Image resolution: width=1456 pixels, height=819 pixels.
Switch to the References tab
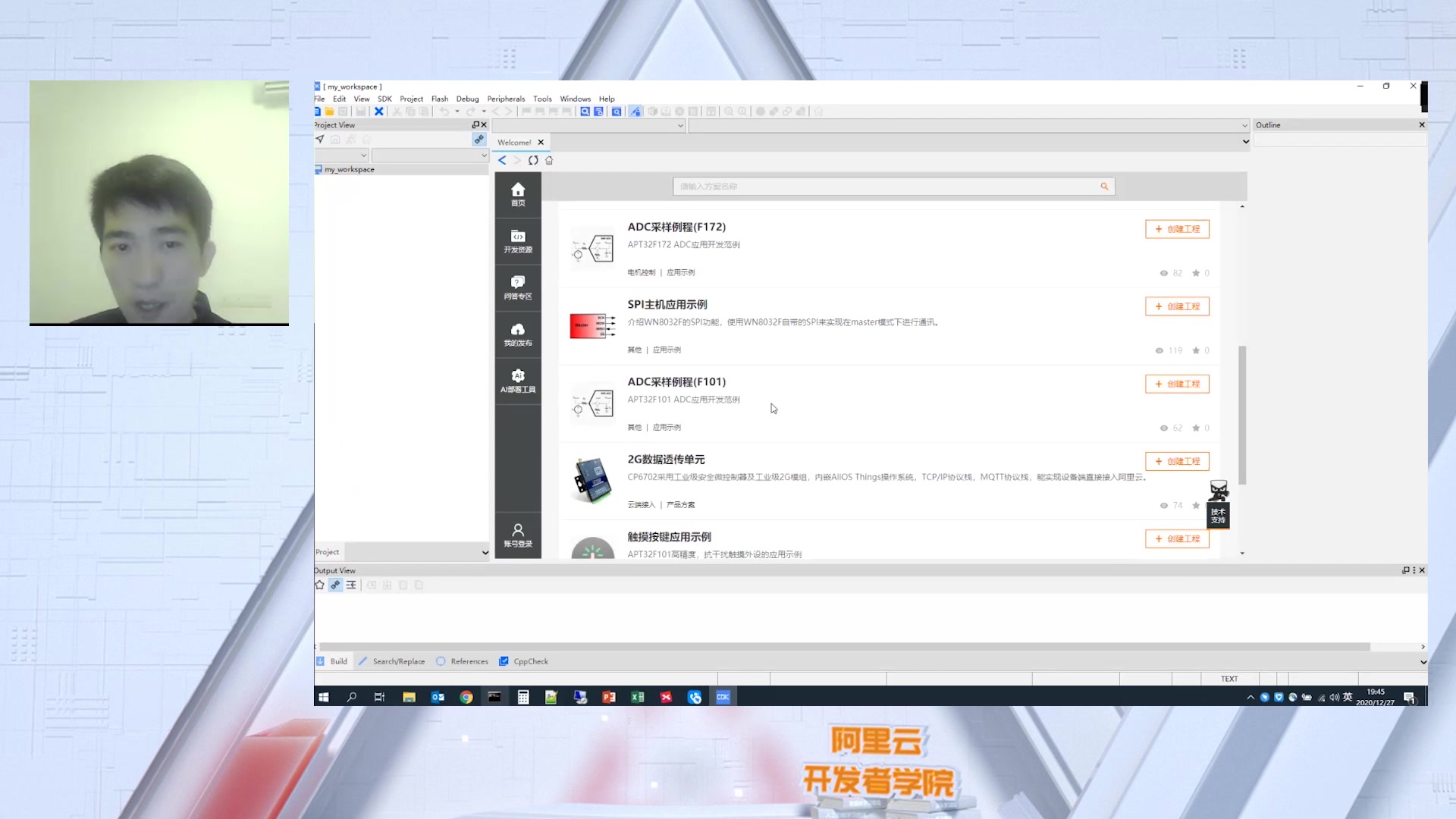pos(463,662)
